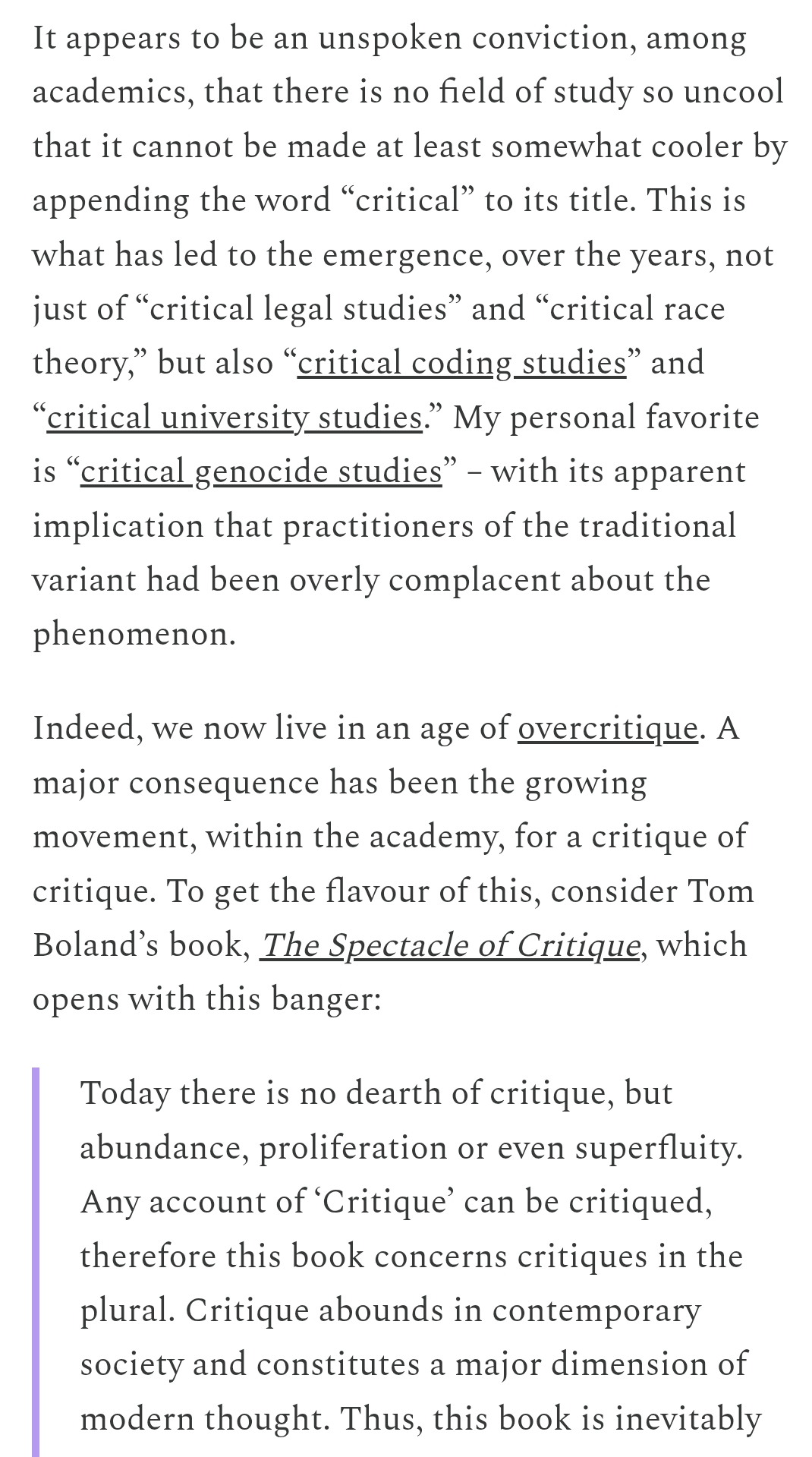Open the "critical coding studies" link
Screen dimensions: 812x1457
[x=461, y=363]
